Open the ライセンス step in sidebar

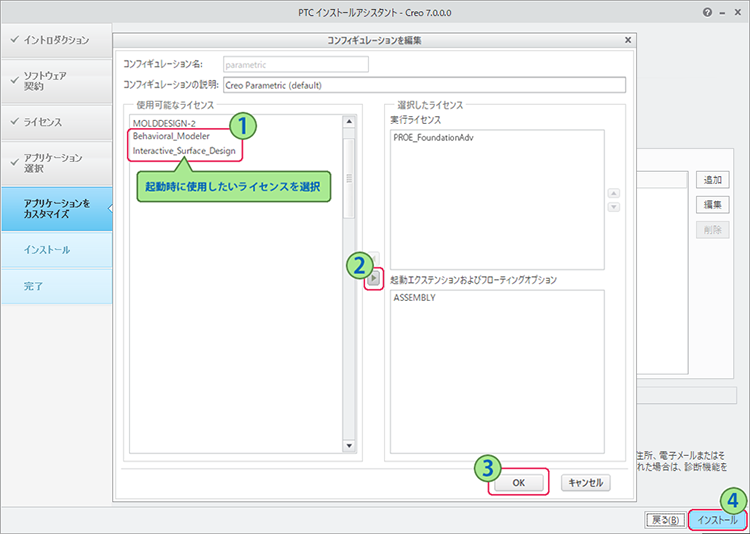tap(56, 122)
